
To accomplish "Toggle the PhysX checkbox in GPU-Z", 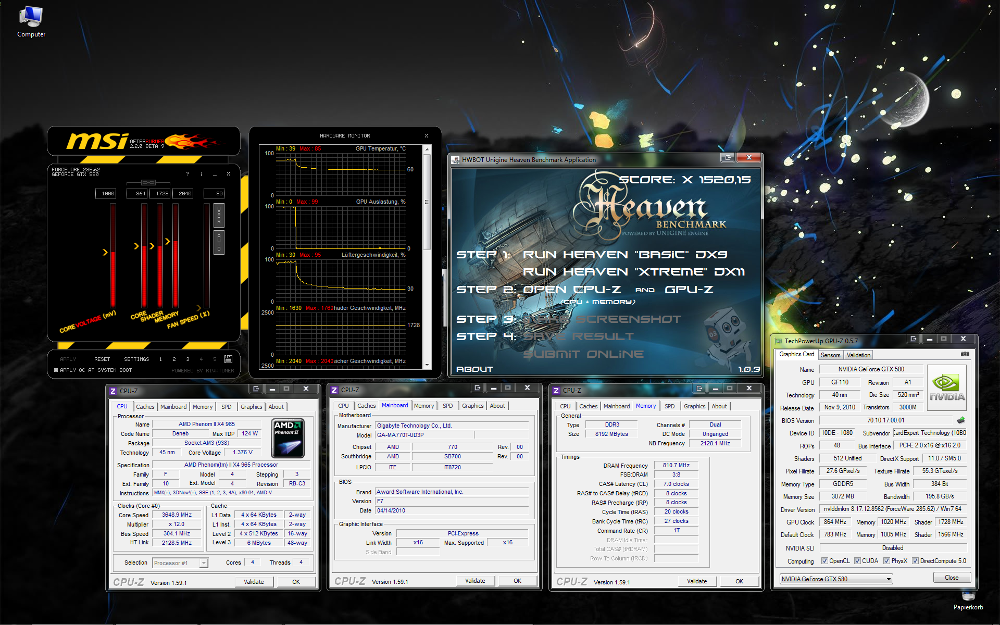I will tap(886, 561).
